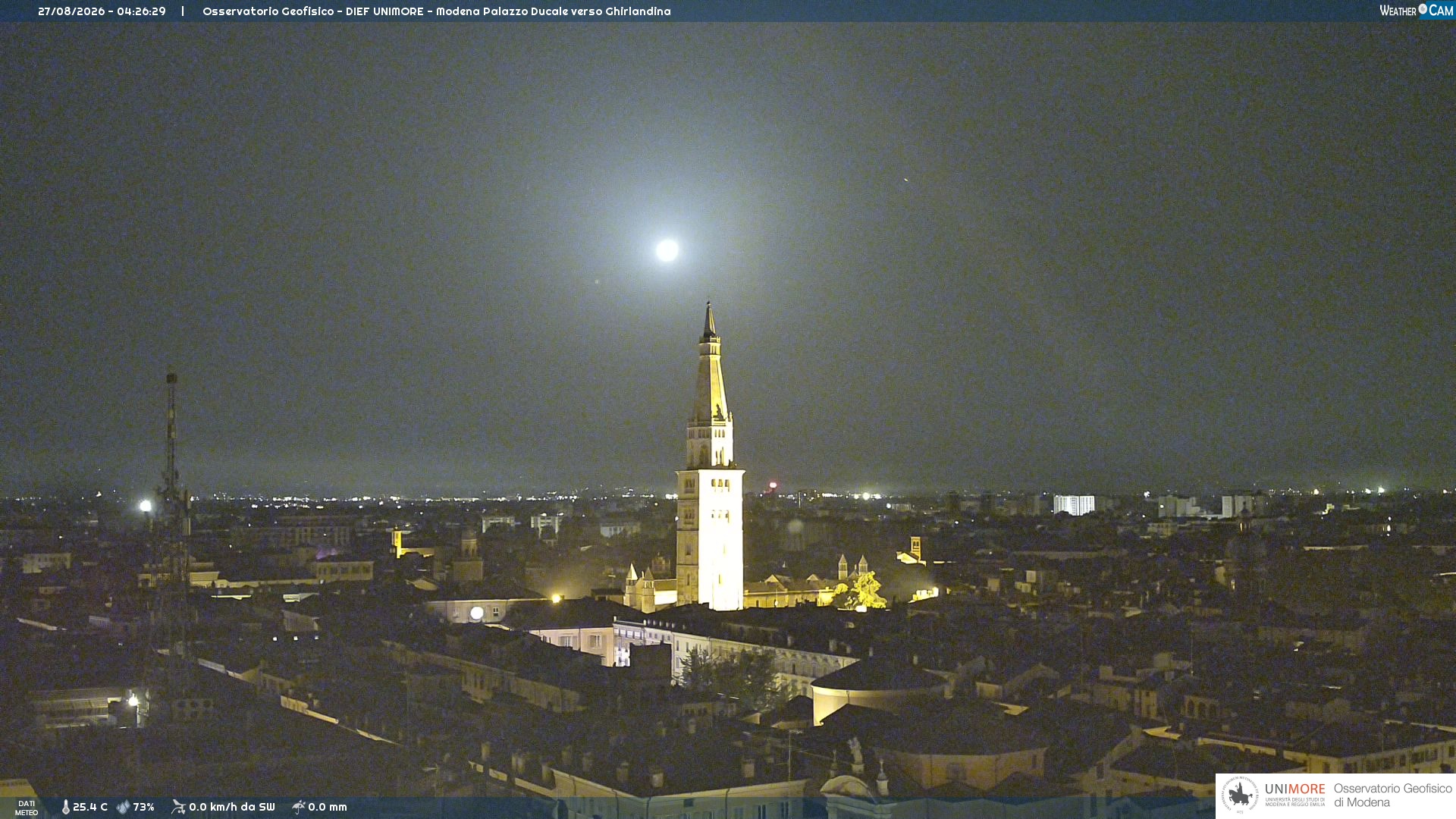Click the WeatherCAM logo
The image size is (1456, 819).
[x=1416, y=11]
